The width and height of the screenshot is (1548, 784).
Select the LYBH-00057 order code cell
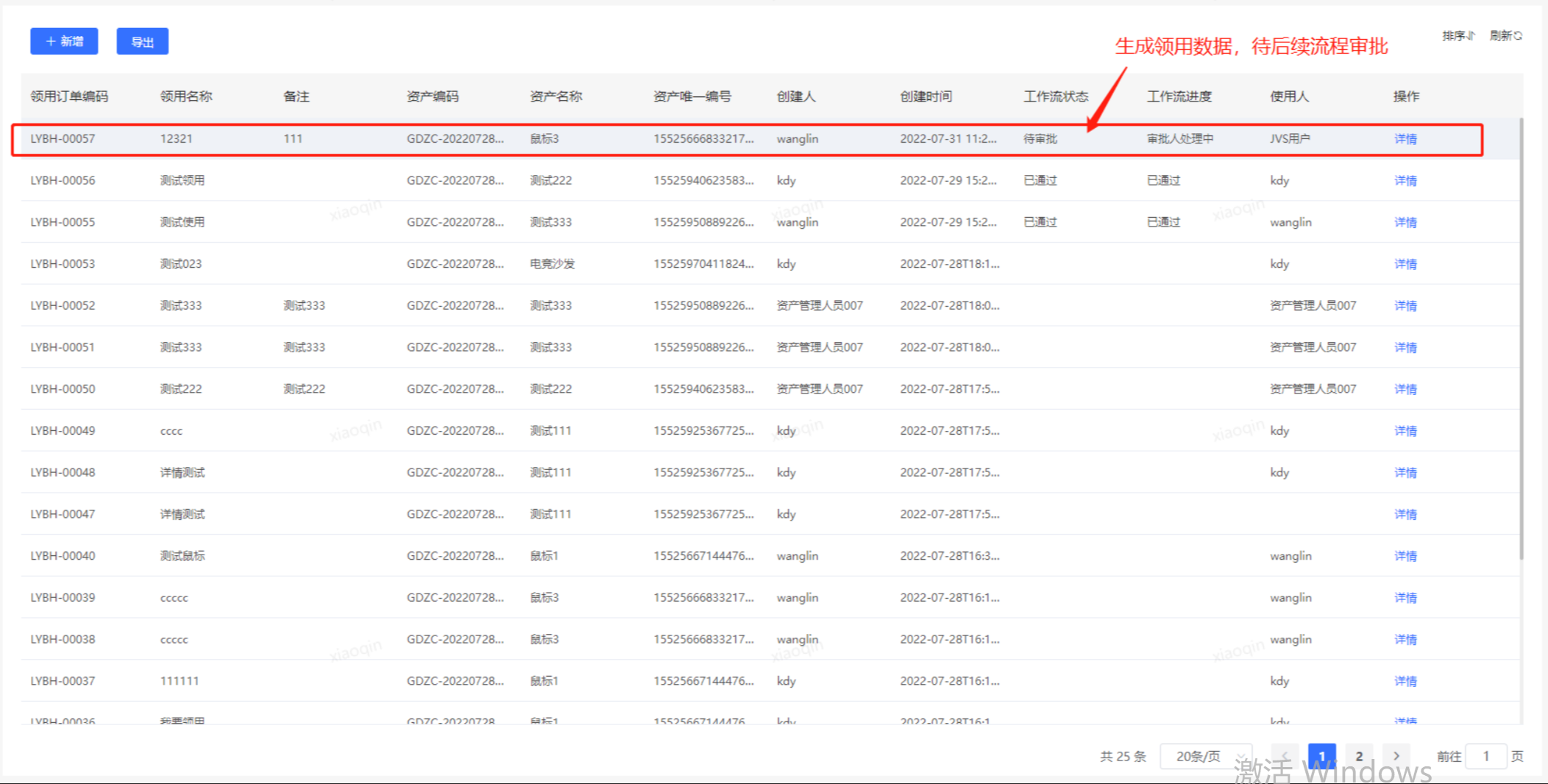click(63, 139)
